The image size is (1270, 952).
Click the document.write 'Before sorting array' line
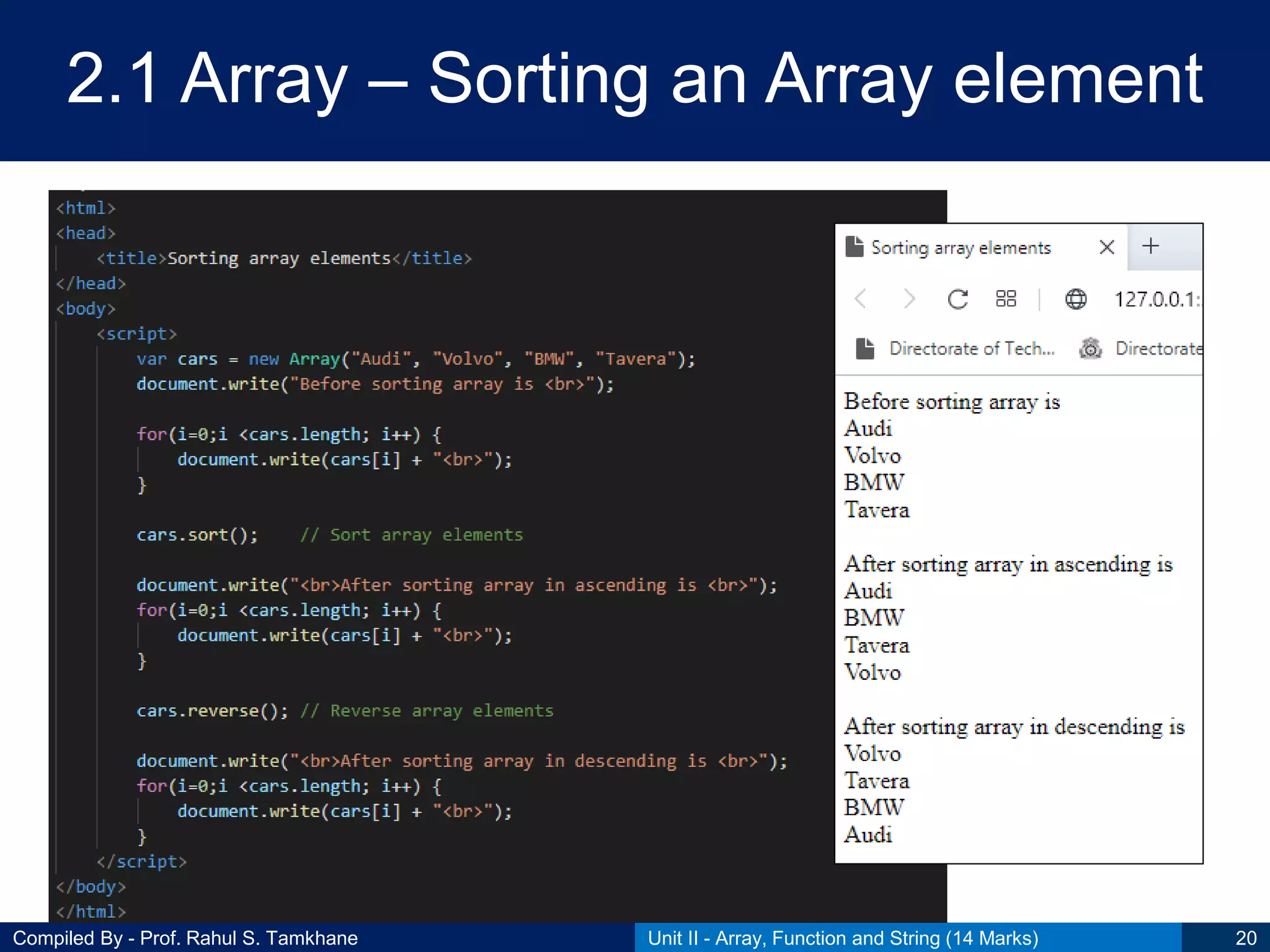(375, 385)
